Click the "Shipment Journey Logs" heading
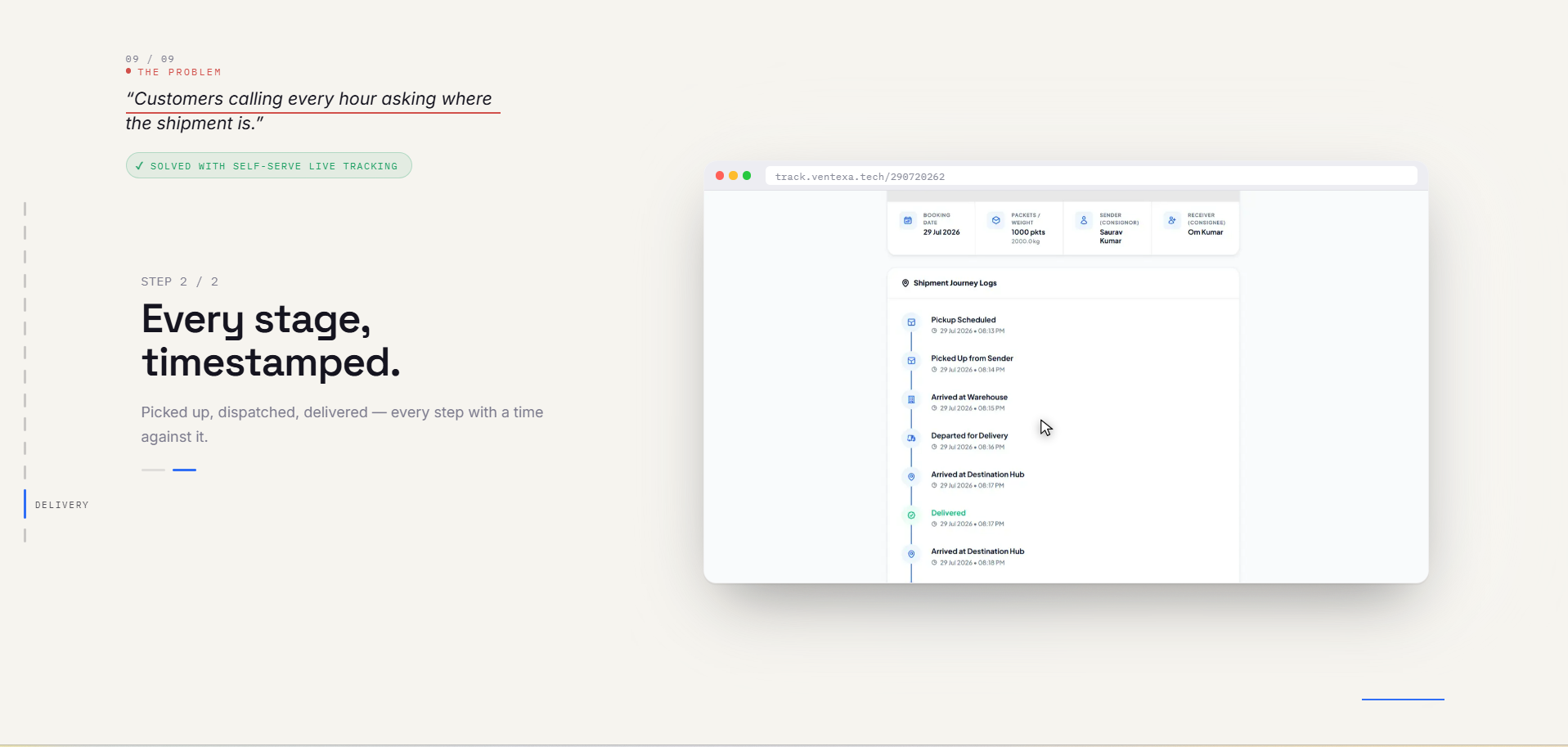This screenshot has width=1568, height=747. [955, 283]
